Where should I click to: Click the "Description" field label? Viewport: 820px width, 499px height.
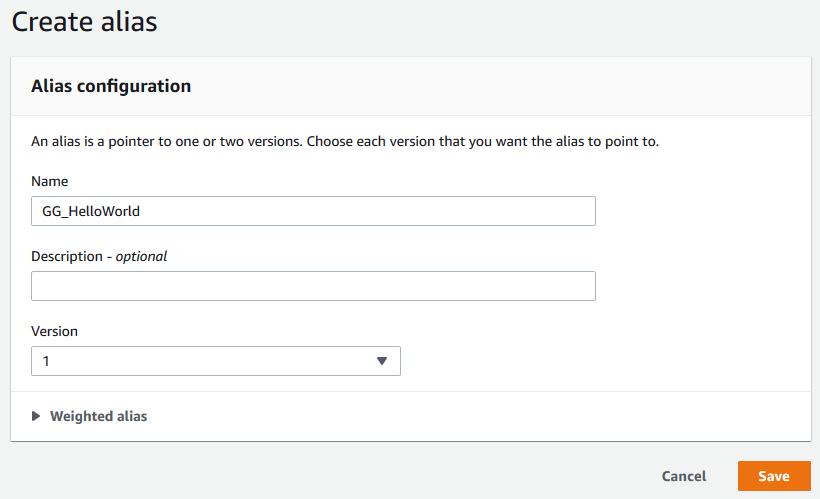pyautogui.click(x=67, y=256)
